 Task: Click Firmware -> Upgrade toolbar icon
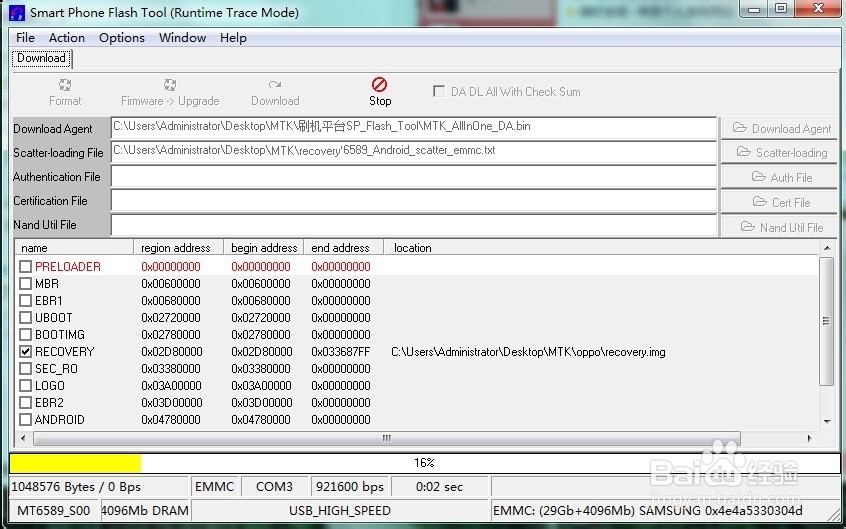point(170,85)
